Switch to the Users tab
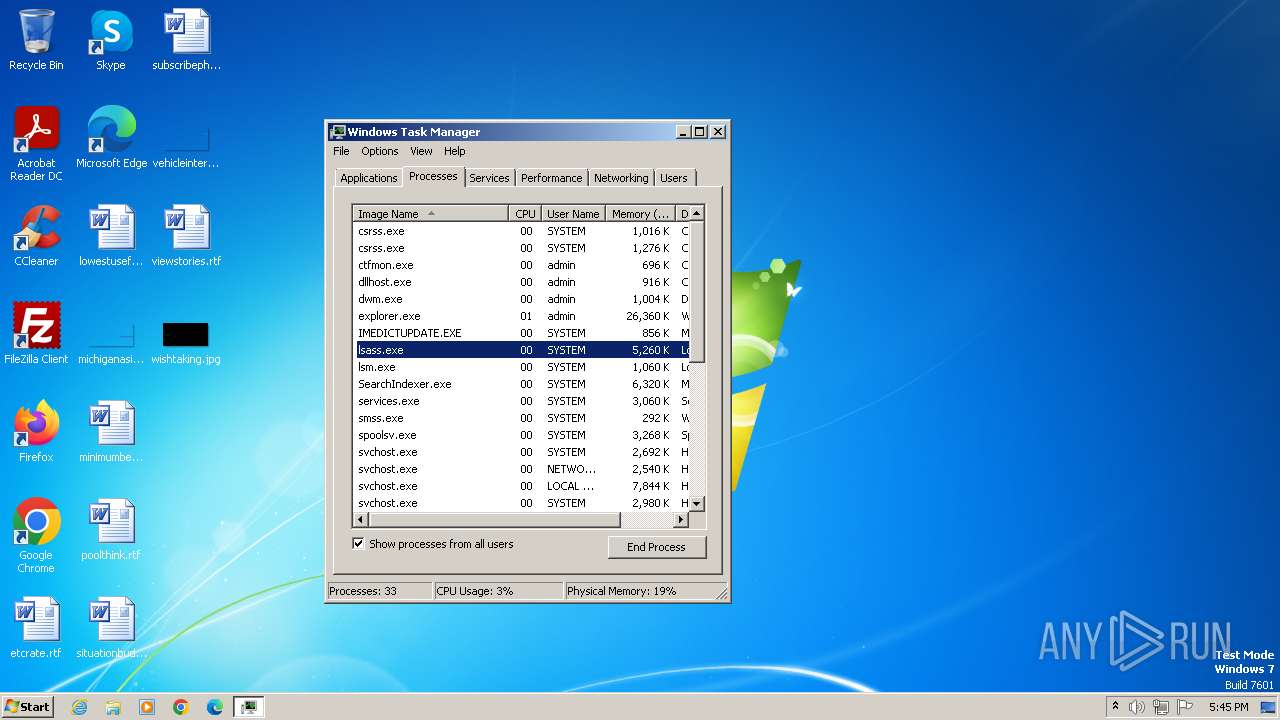 coord(674,178)
